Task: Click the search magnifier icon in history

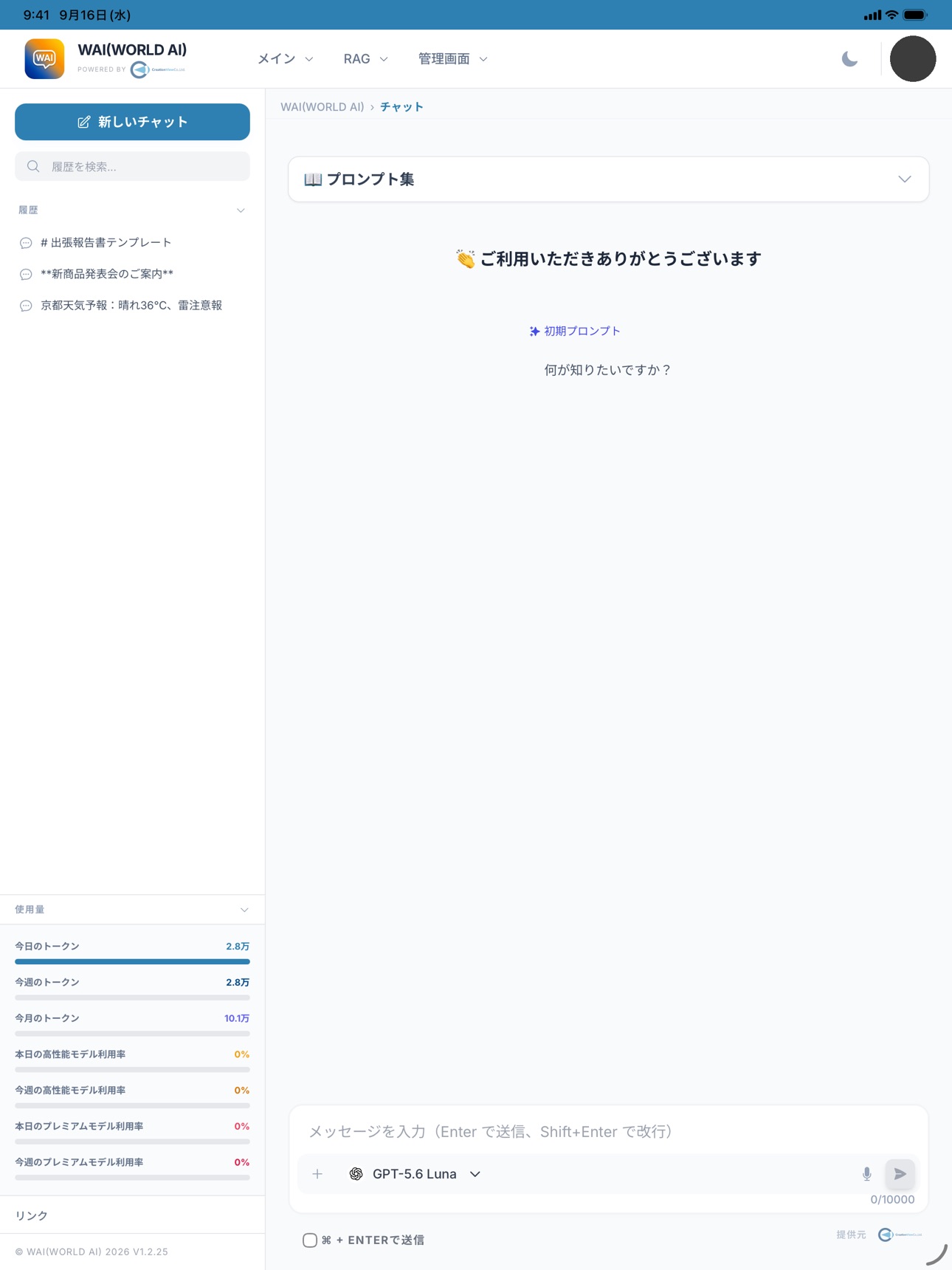Action: pos(33,166)
